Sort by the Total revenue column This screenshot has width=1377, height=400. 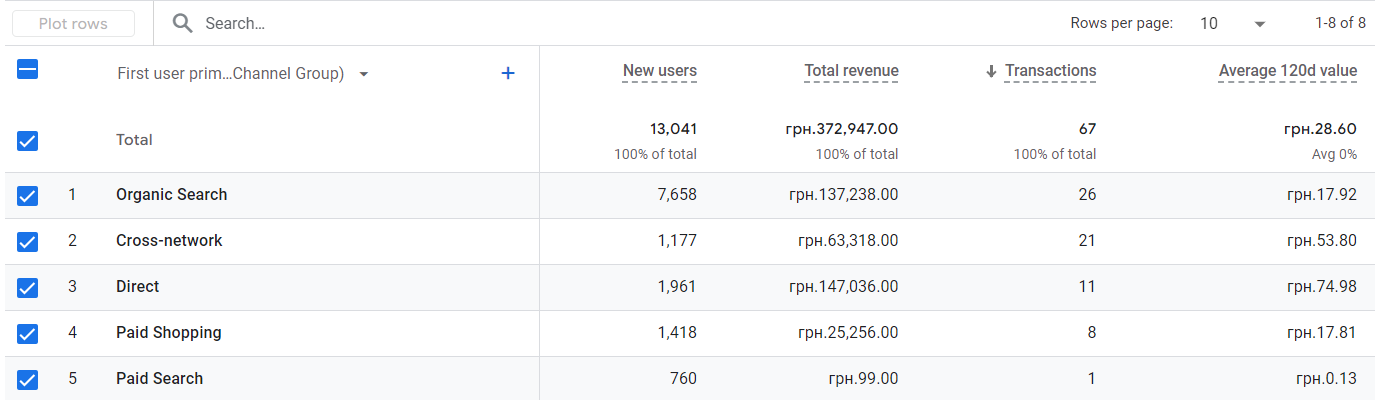pyautogui.click(x=851, y=71)
